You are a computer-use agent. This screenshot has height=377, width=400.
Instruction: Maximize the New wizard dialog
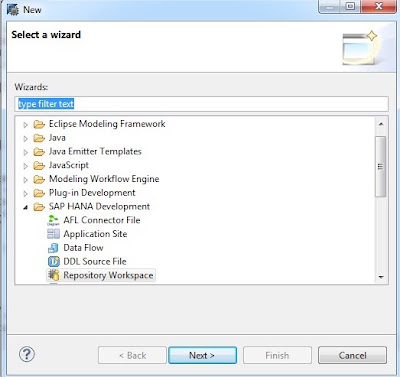(350, 6)
